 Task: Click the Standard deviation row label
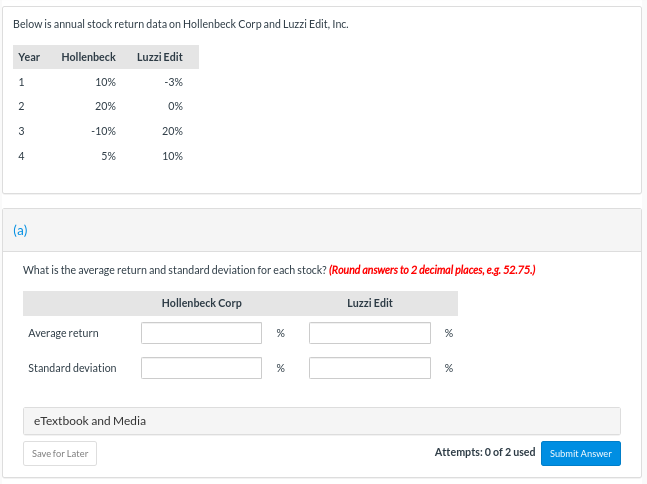coord(72,368)
